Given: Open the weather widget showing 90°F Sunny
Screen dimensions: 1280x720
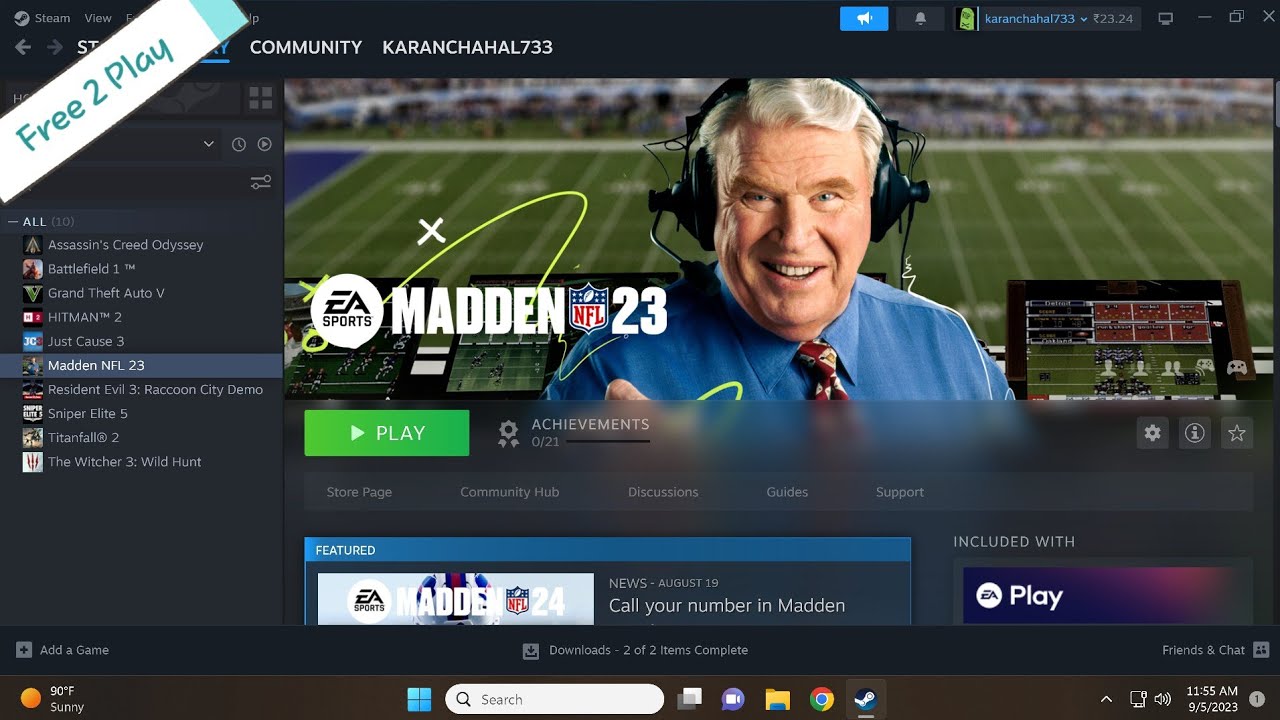Looking at the screenshot, I should [53, 699].
